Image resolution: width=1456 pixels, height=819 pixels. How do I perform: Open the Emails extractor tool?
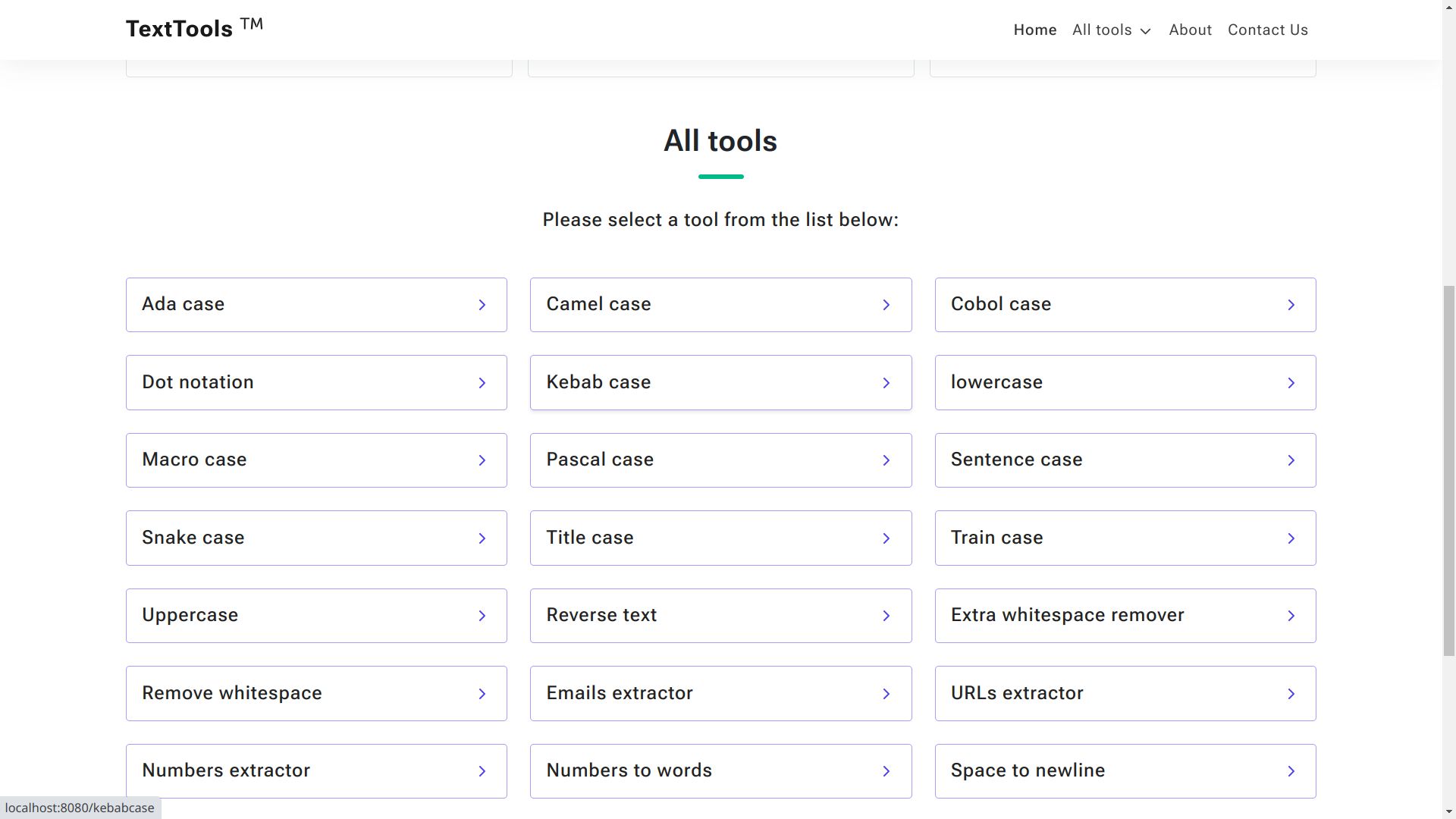[x=720, y=693]
